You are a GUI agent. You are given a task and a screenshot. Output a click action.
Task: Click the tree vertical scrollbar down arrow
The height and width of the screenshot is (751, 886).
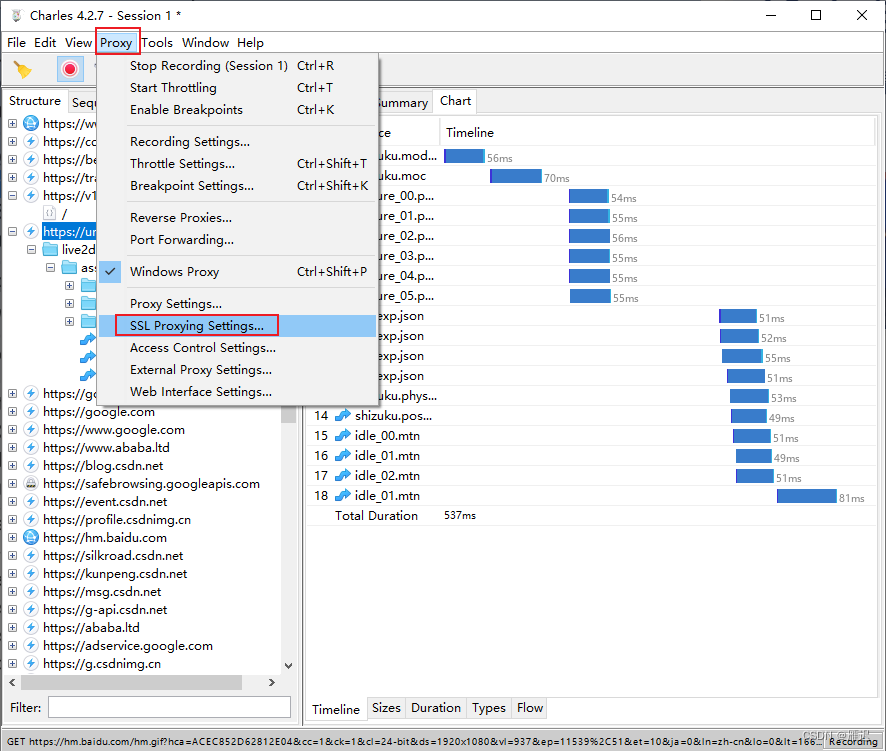click(x=289, y=666)
